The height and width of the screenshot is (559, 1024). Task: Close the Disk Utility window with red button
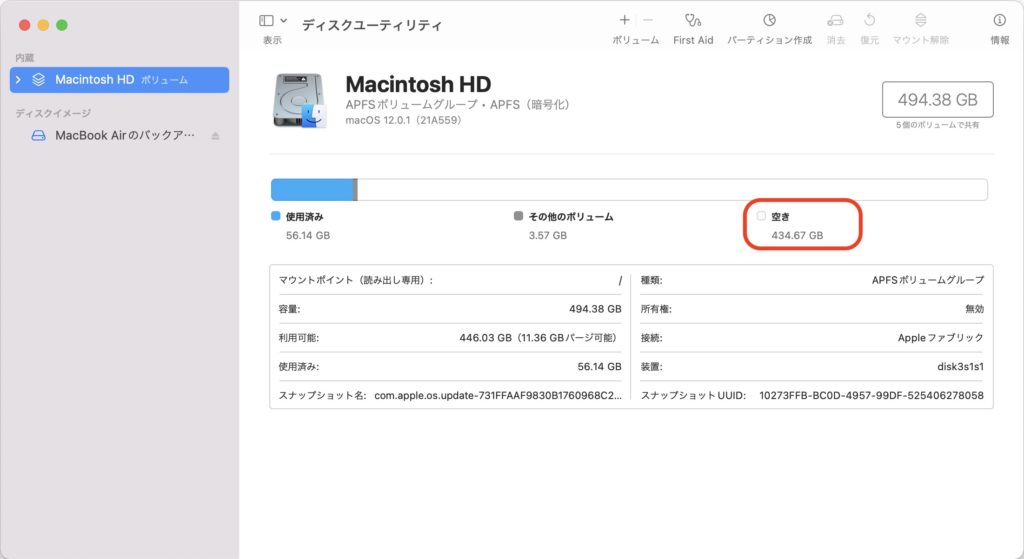tap(24, 25)
